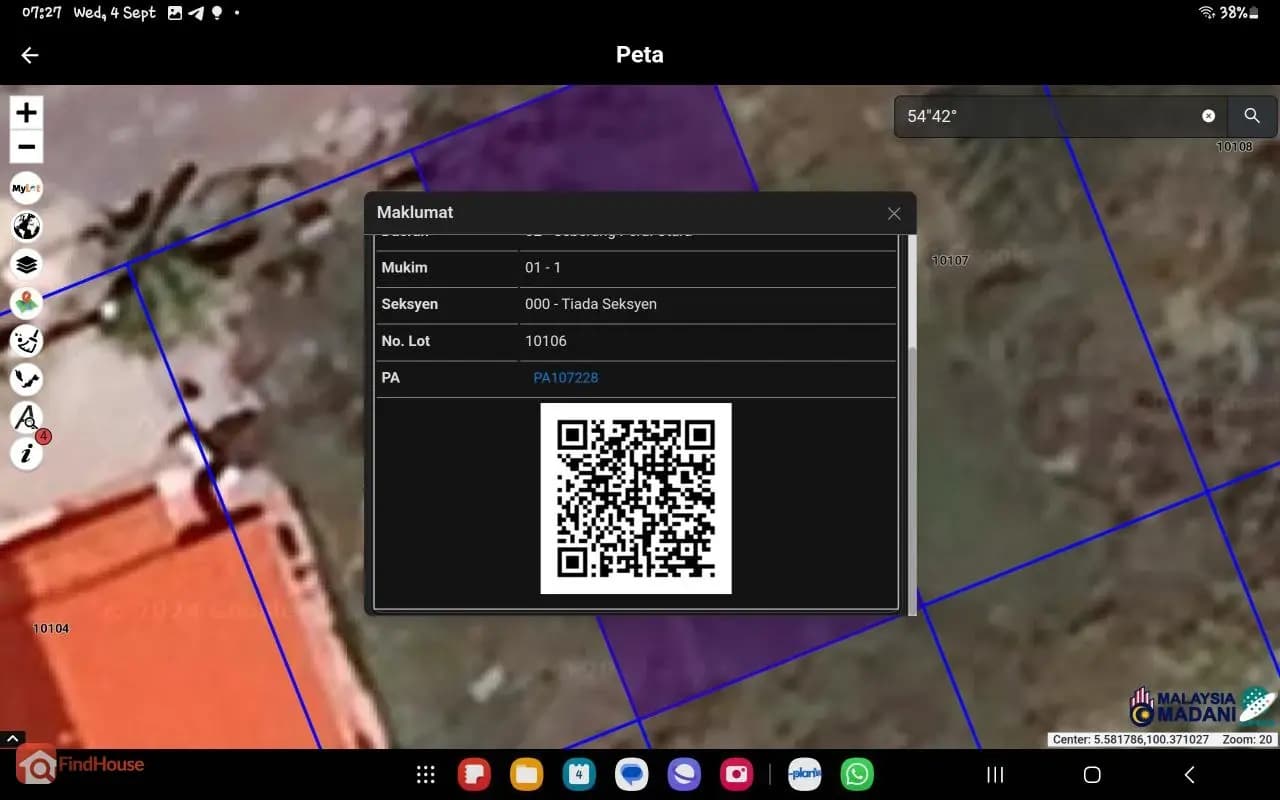This screenshot has width=1280, height=800.
Task: Open the Camera app in dock
Action: pos(736,774)
